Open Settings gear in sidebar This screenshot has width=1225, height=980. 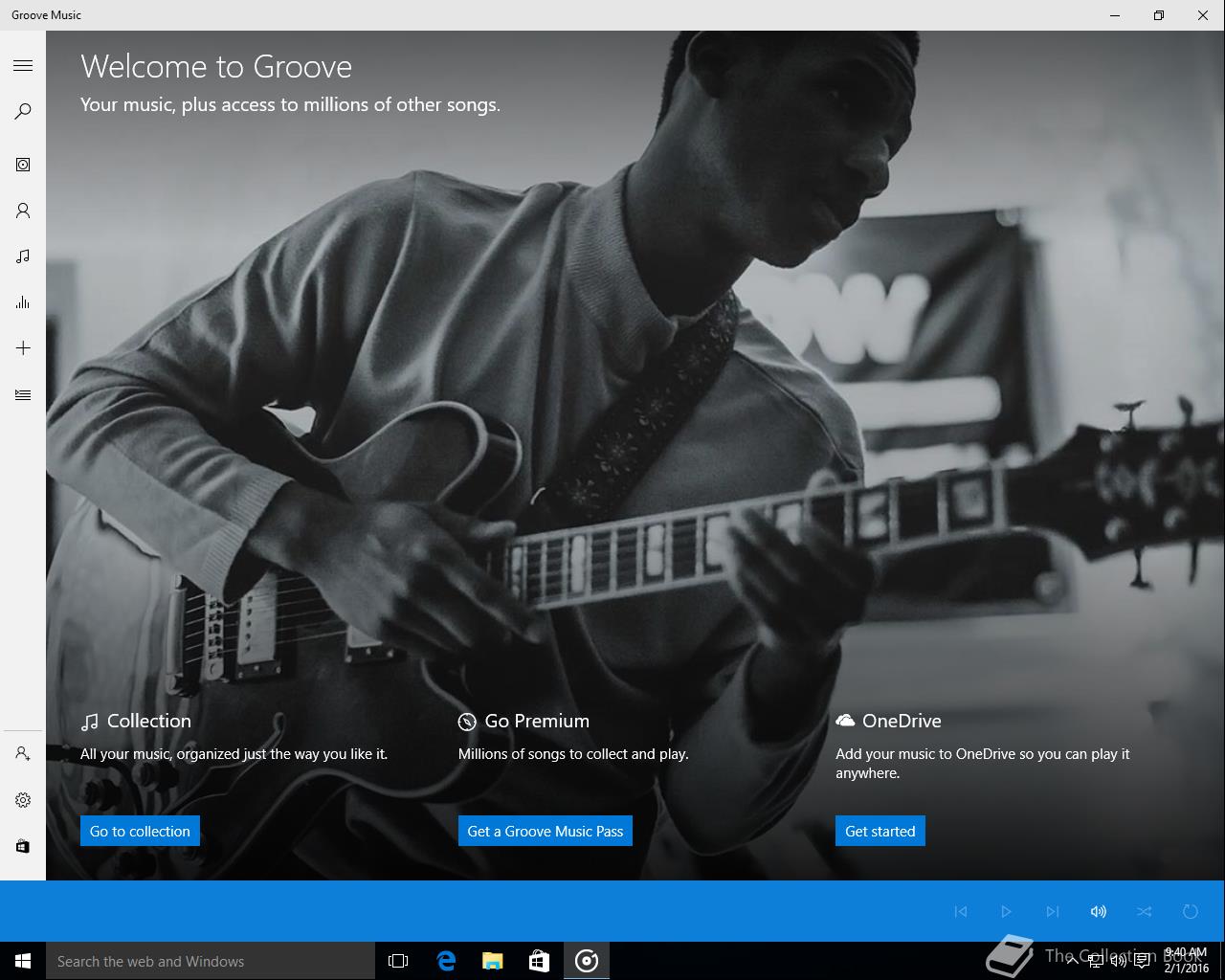click(23, 800)
